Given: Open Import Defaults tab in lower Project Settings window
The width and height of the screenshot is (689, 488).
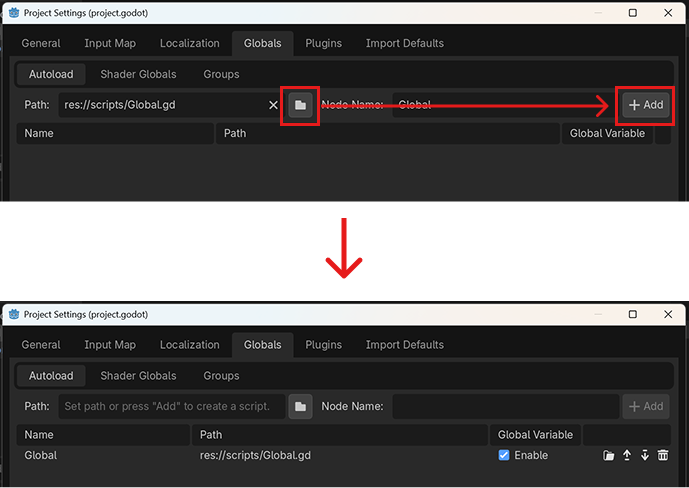Looking at the screenshot, I should (405, 345).
